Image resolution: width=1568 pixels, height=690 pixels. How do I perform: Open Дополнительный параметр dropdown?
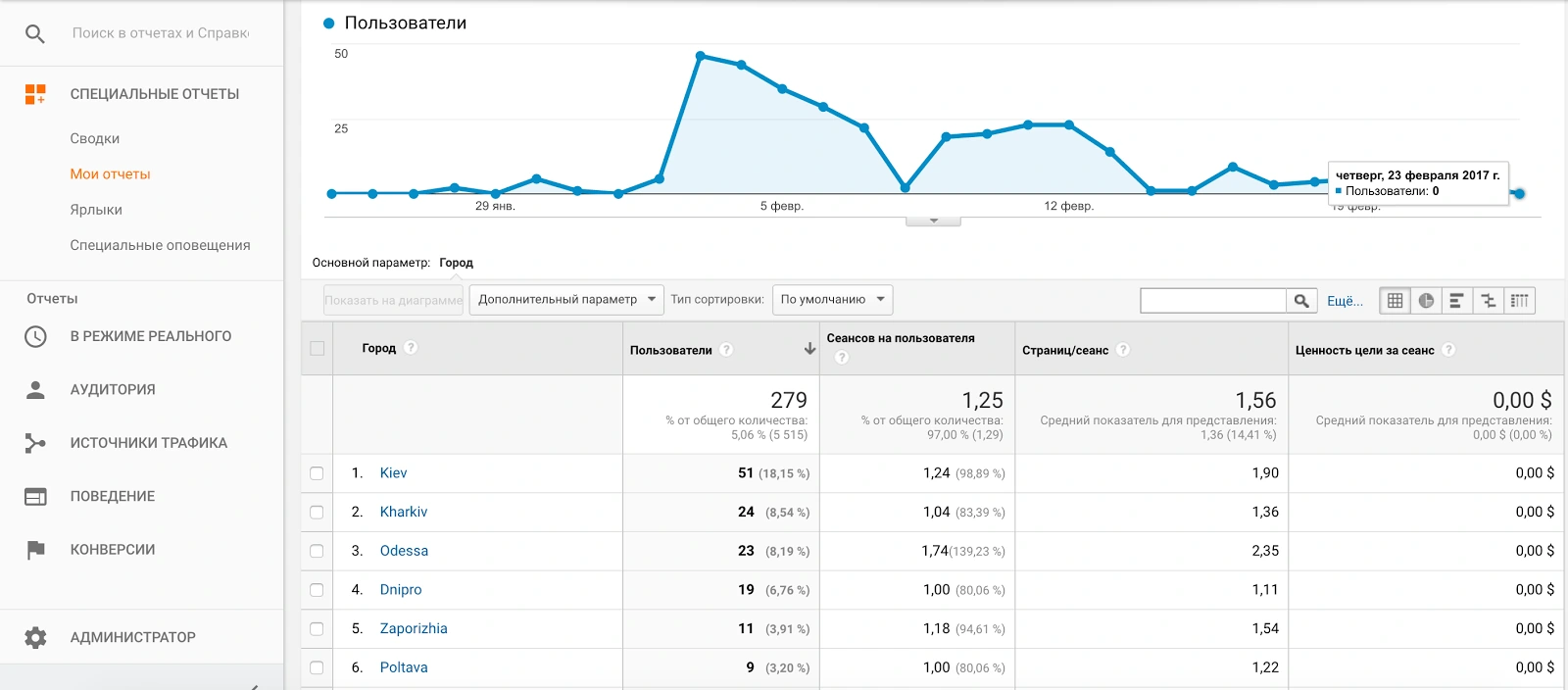tap(566, 300)
